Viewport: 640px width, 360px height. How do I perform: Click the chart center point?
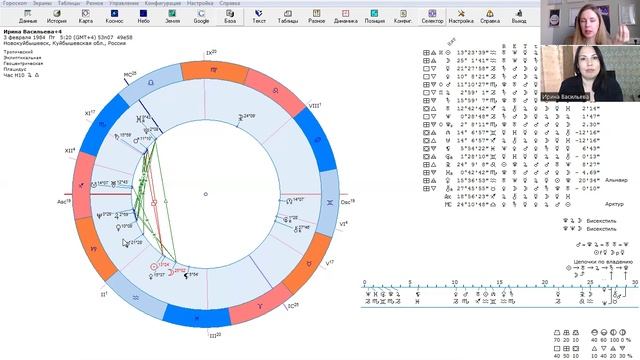(206, 194)
